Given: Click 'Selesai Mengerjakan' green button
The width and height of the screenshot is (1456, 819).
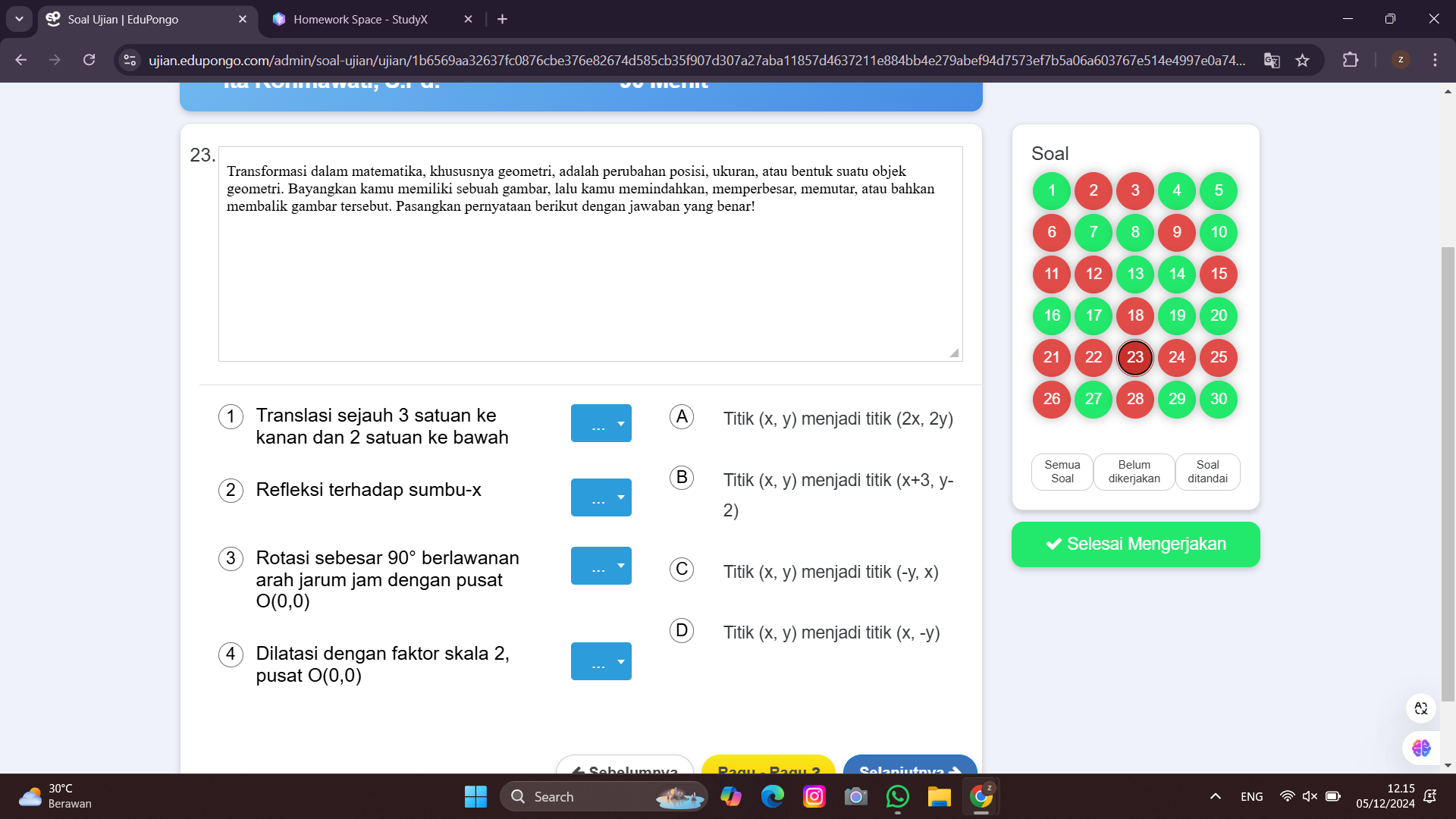Looking at the screenshot, I should 1135,543.
